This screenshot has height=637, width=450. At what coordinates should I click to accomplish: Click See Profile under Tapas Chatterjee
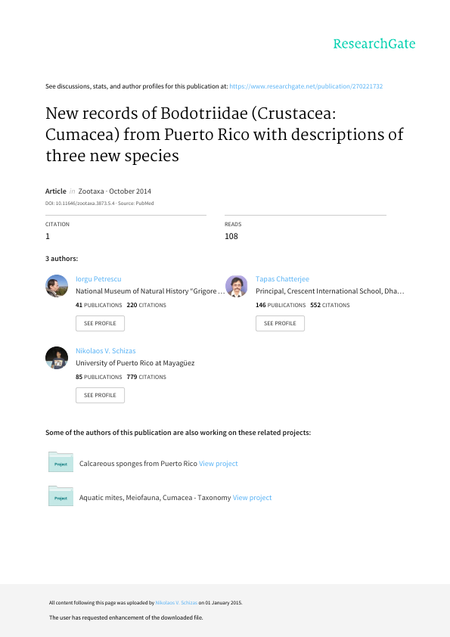coord(280,323)
